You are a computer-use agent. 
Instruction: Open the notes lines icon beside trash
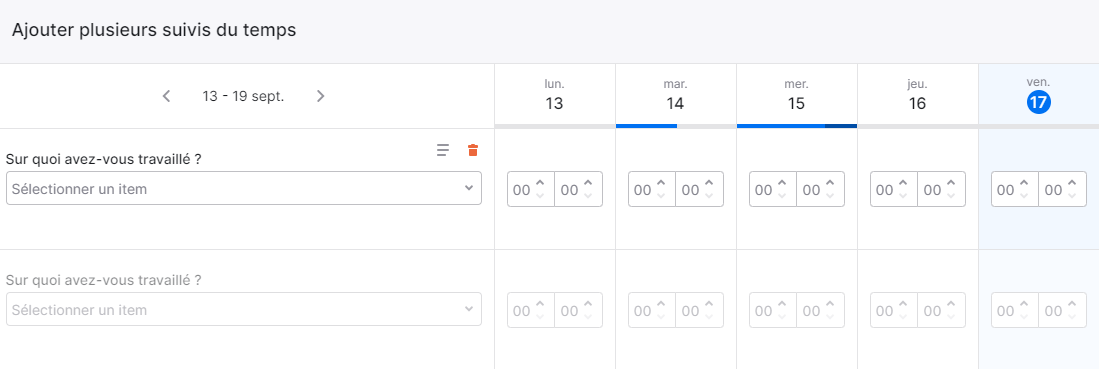[442, 149]
